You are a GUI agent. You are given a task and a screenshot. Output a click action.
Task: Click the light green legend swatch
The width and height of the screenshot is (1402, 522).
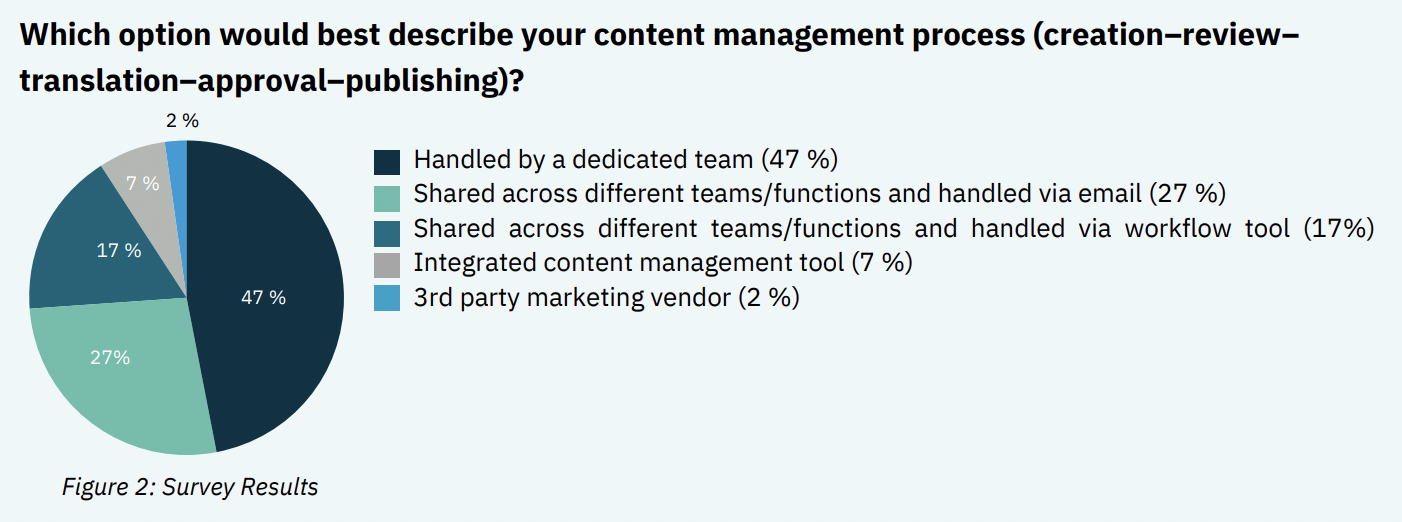point(387,196)
